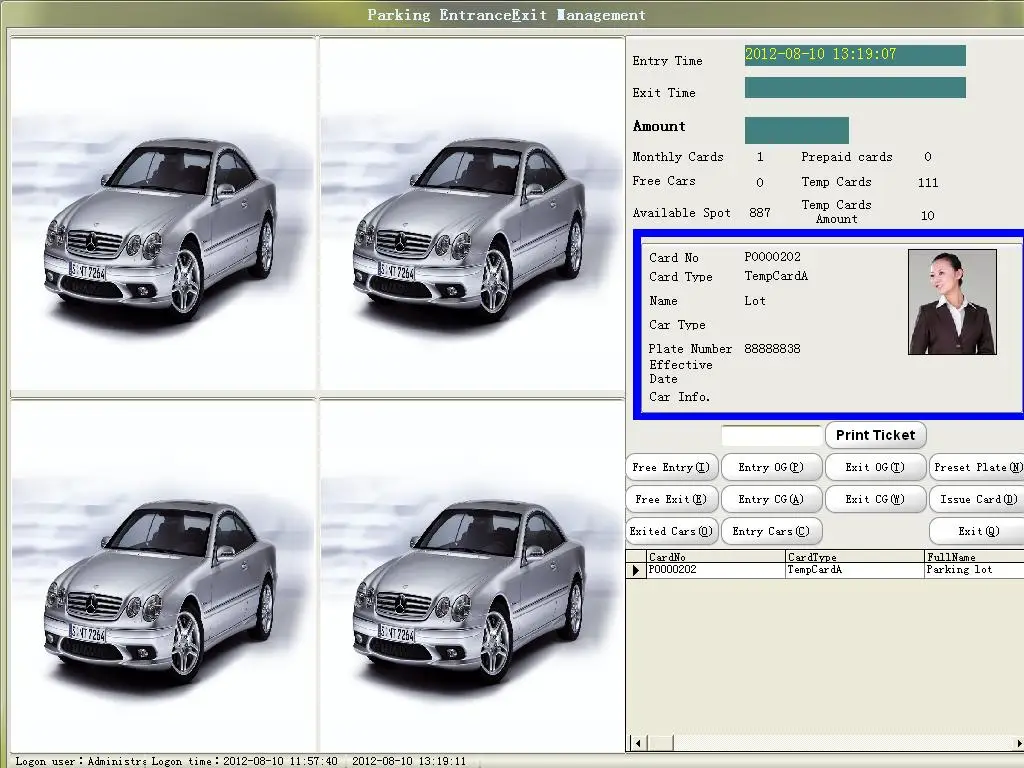
Task: Click the Free Exit button
Action: click(x=671, y=499)
